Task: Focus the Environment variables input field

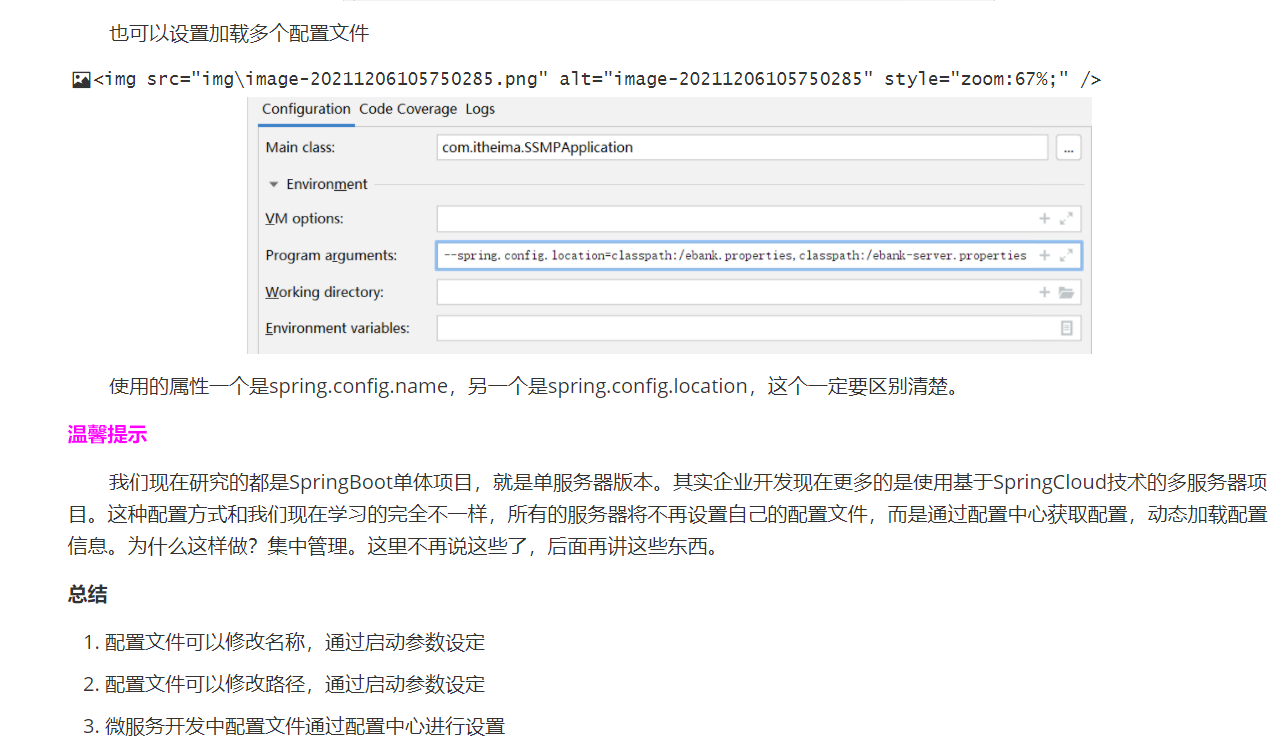Action: point(759,328)
